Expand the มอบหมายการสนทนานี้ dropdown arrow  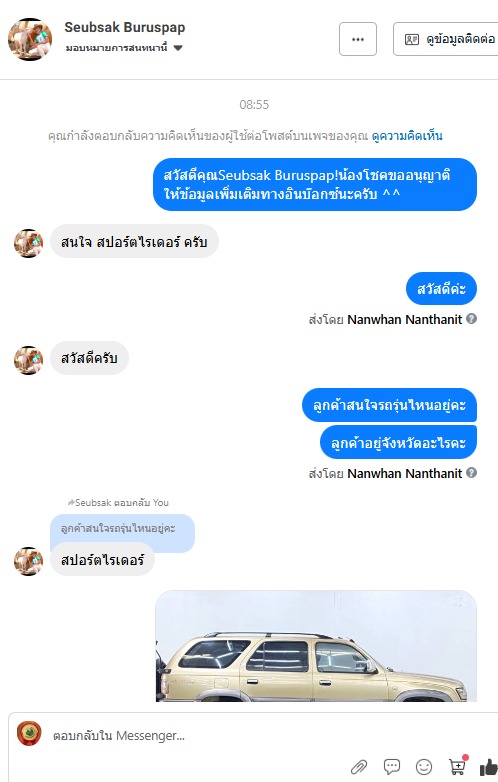[178, 48]
